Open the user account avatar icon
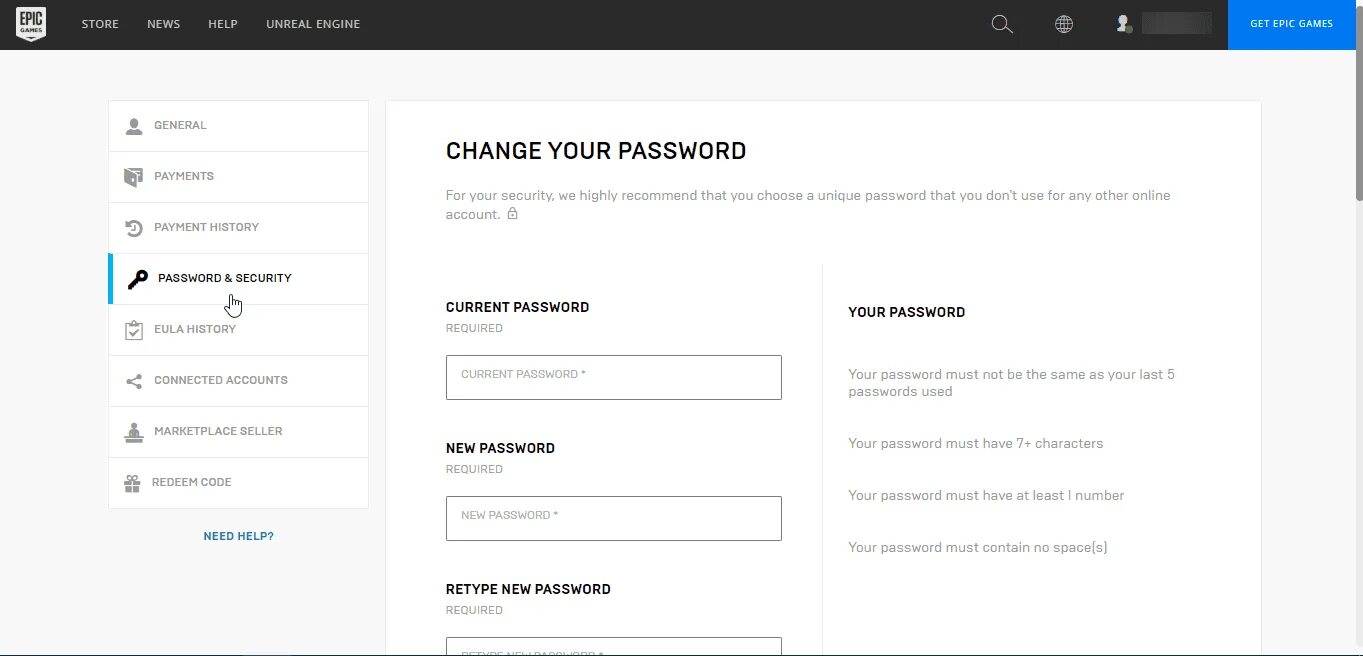The image size is (1363, 656). point(1124,24)
